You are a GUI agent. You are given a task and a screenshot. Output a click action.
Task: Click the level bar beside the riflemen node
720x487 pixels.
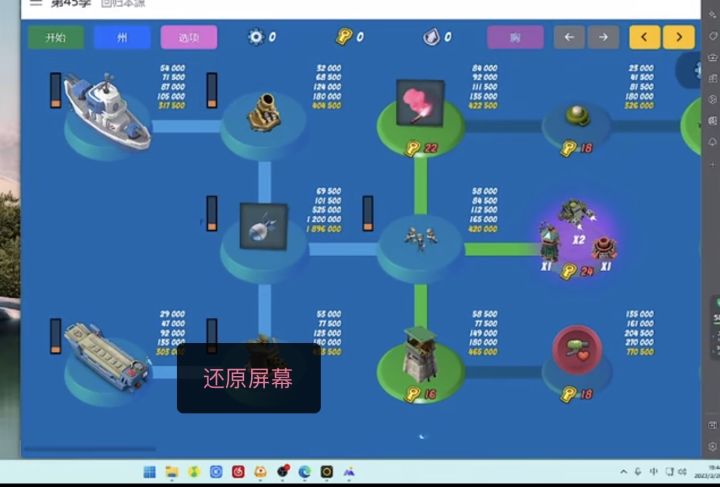point(368,213)
